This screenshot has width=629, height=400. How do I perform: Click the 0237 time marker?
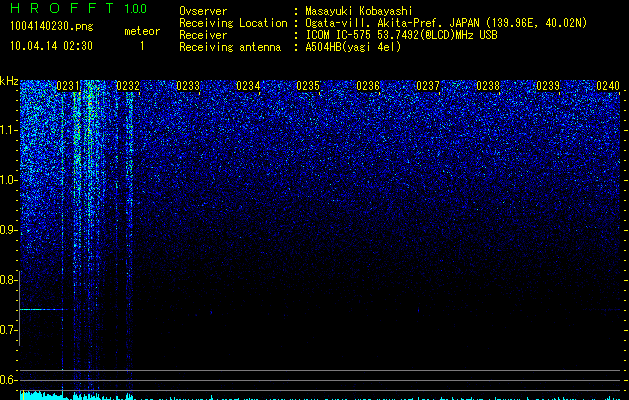tap(428, 86)
